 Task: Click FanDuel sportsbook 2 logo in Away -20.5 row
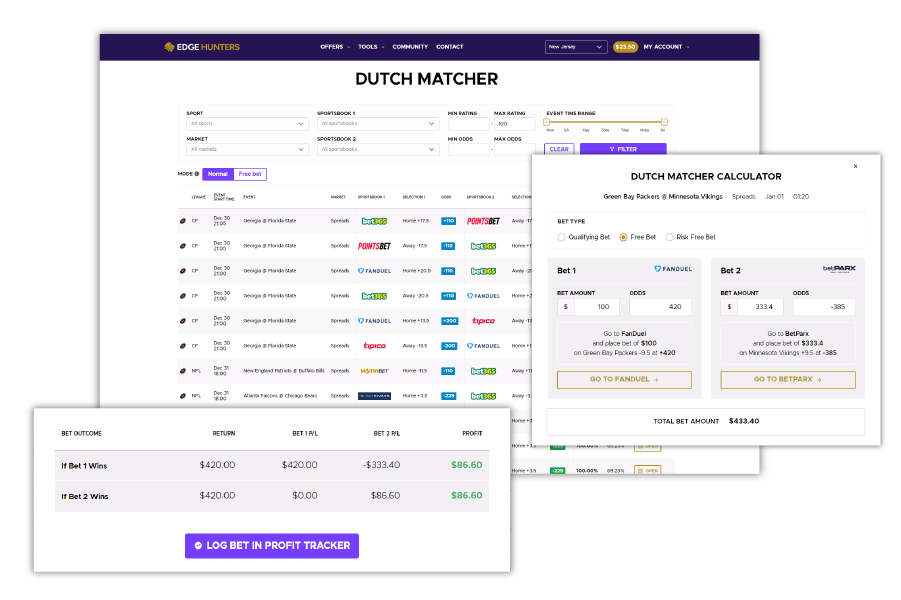point(483,296)
